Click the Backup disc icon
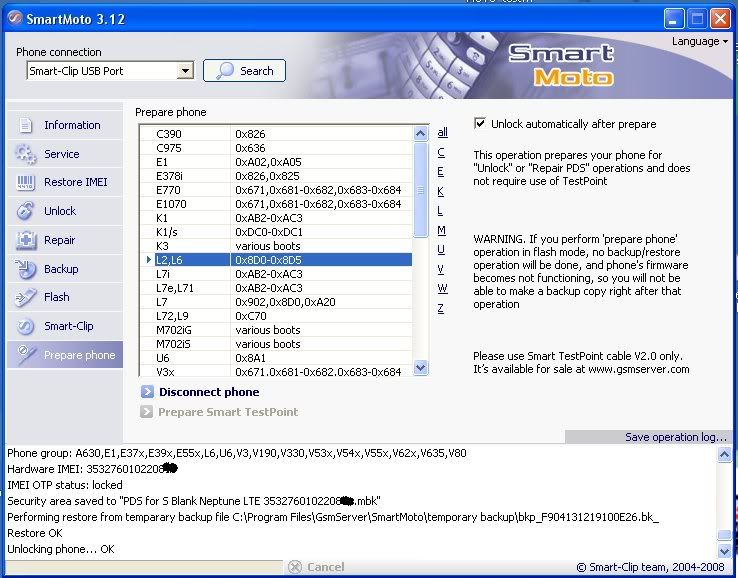This screenshot has height=578, width=738. tap(25, 269)
